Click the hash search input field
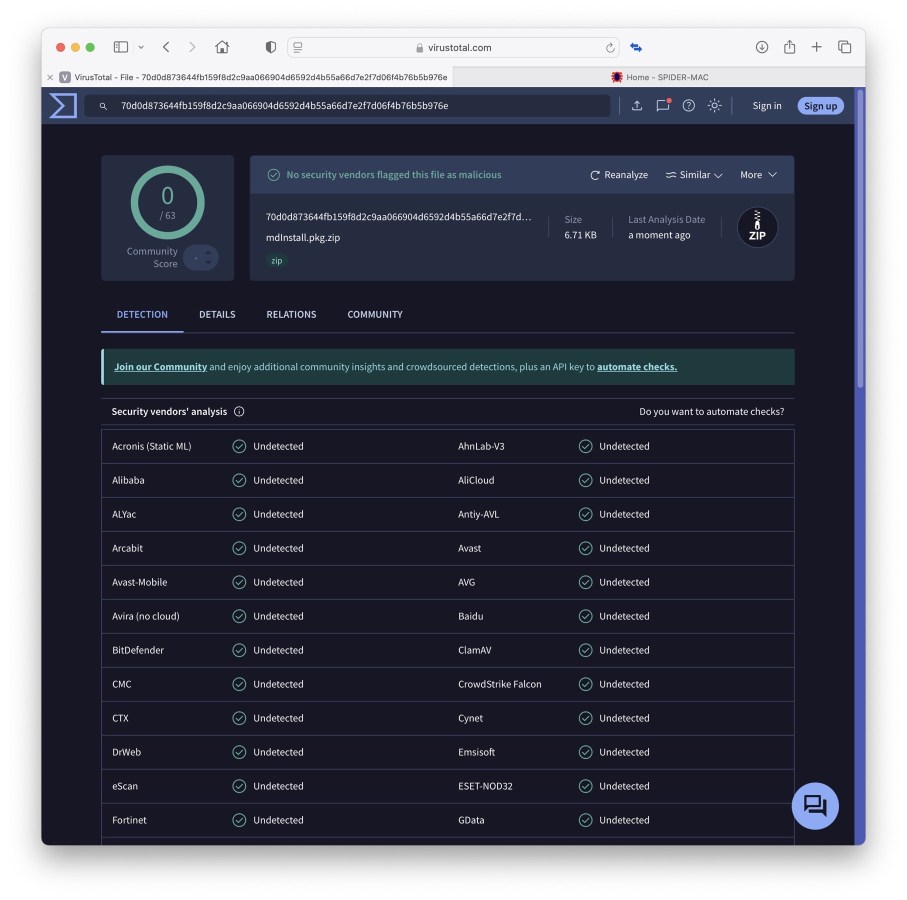The image size is (907, 900). (x=347, y=106)
